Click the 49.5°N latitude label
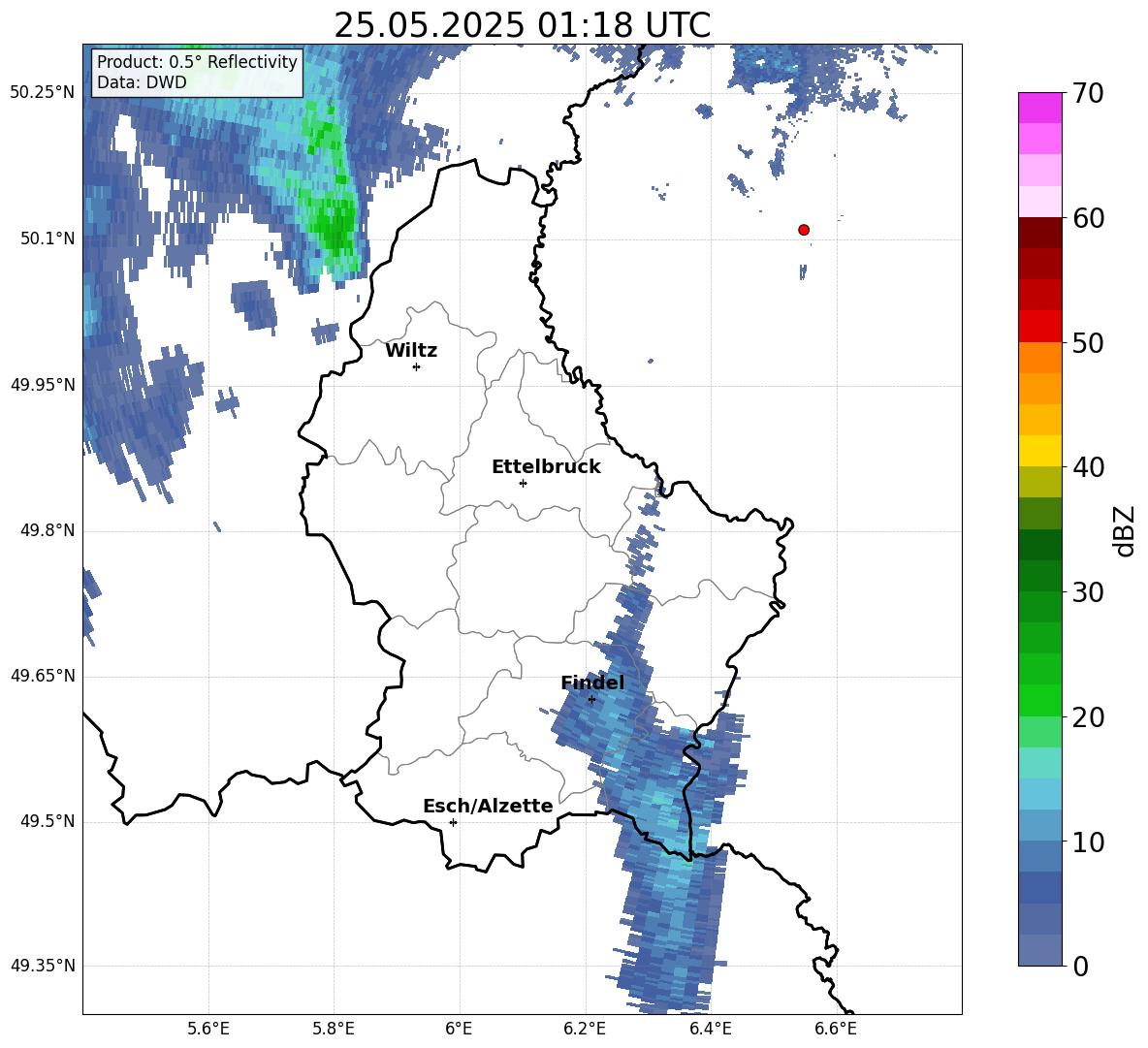The height and width of the screenshot is (1048, 1148). tap(48, 821)
